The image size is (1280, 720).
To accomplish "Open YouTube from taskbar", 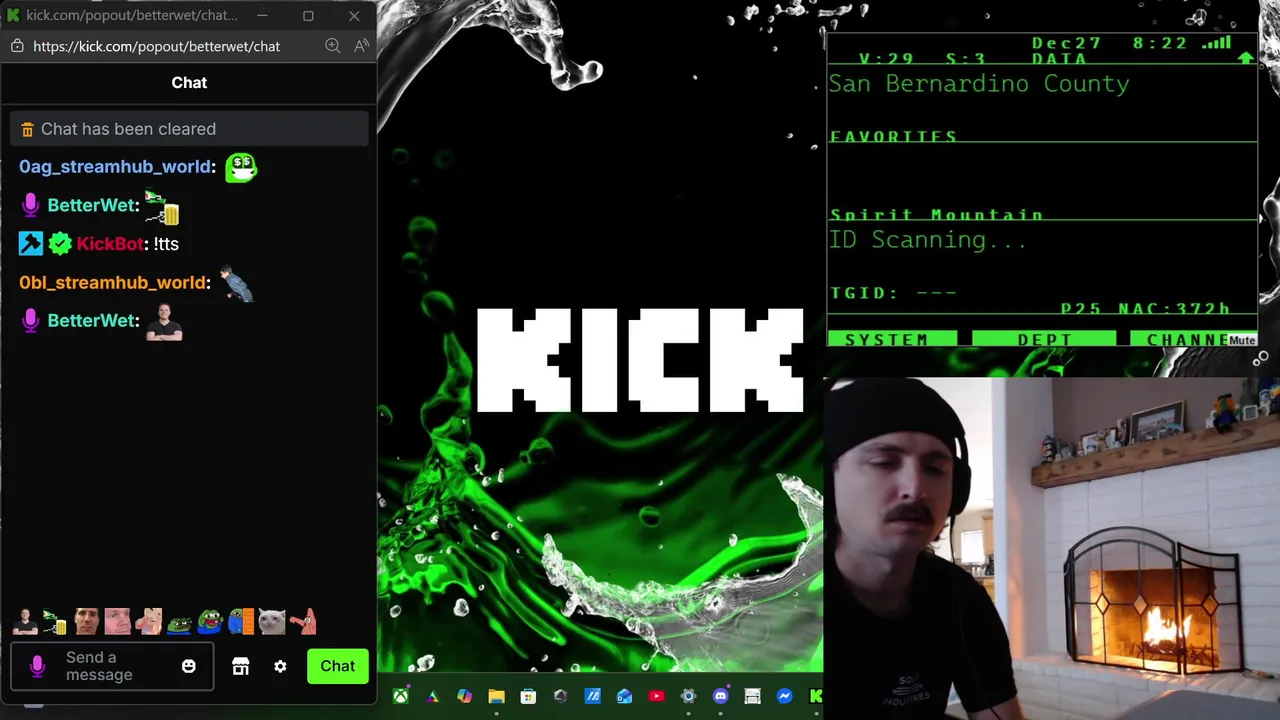I will click(x=656, y=696).
